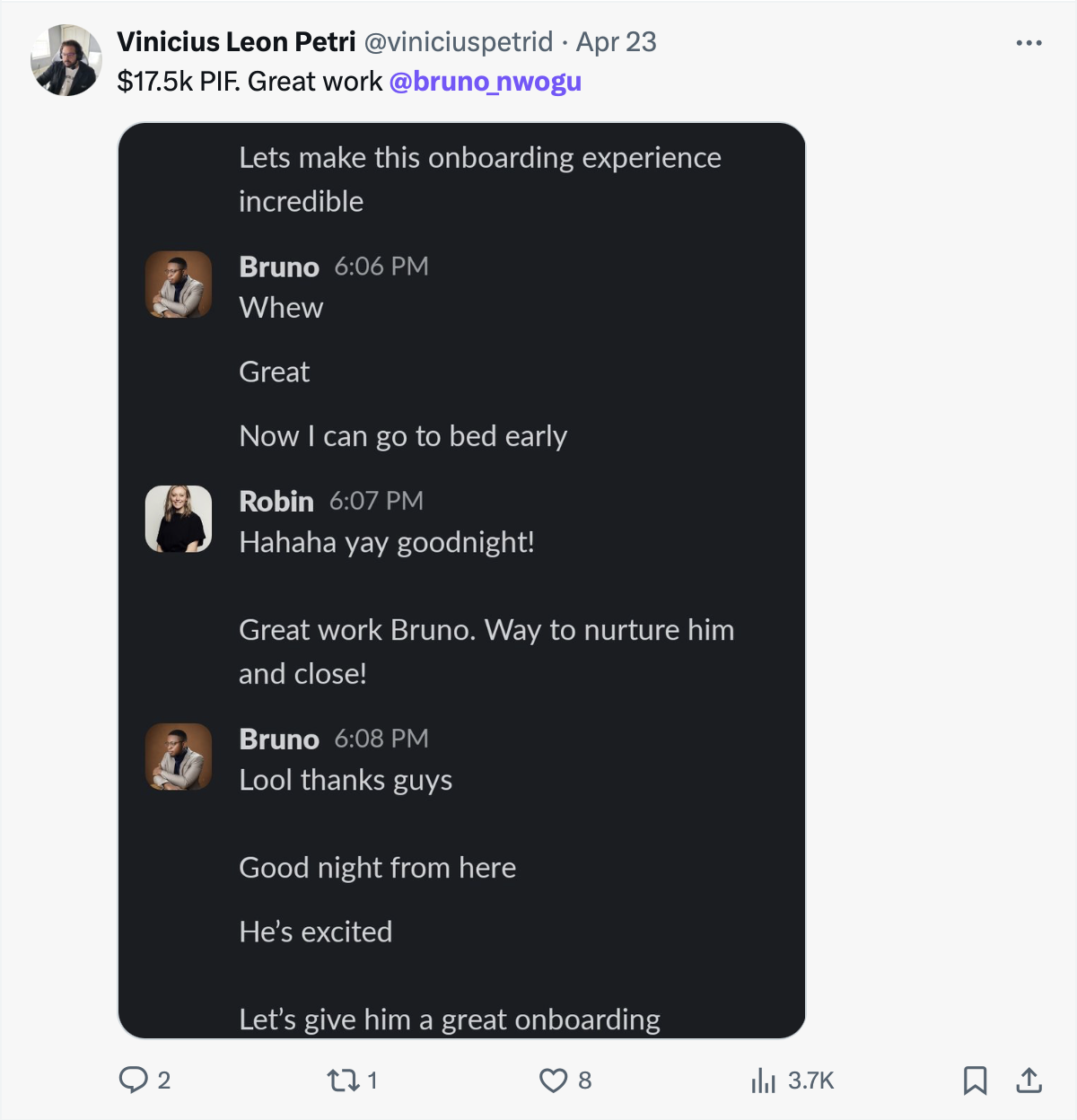Bookmark this tweet
Screen dimensions: 1077x1120
975,1081
